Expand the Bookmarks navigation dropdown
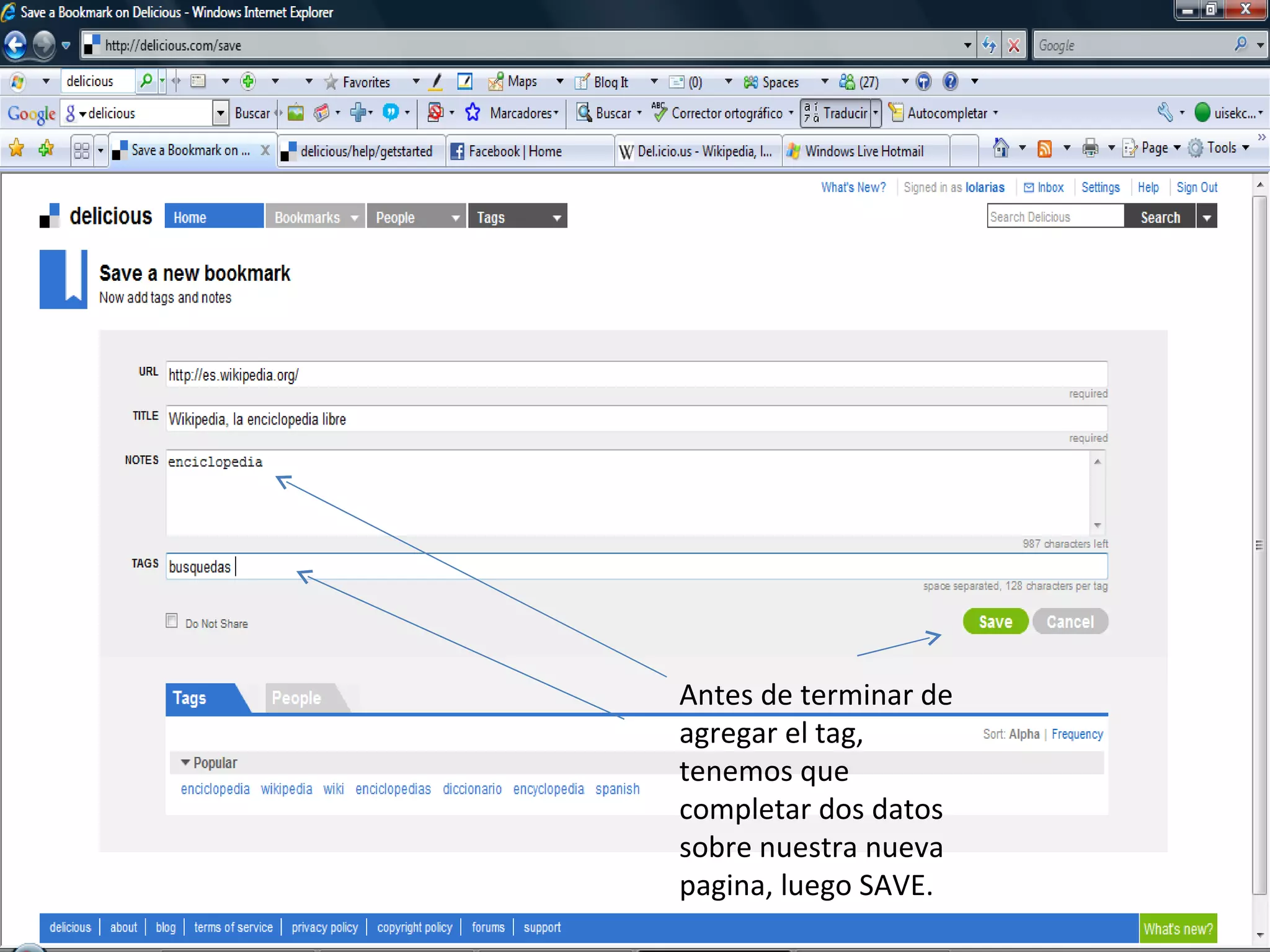This screenshot has width=1270, height=952. click(354, 218)
